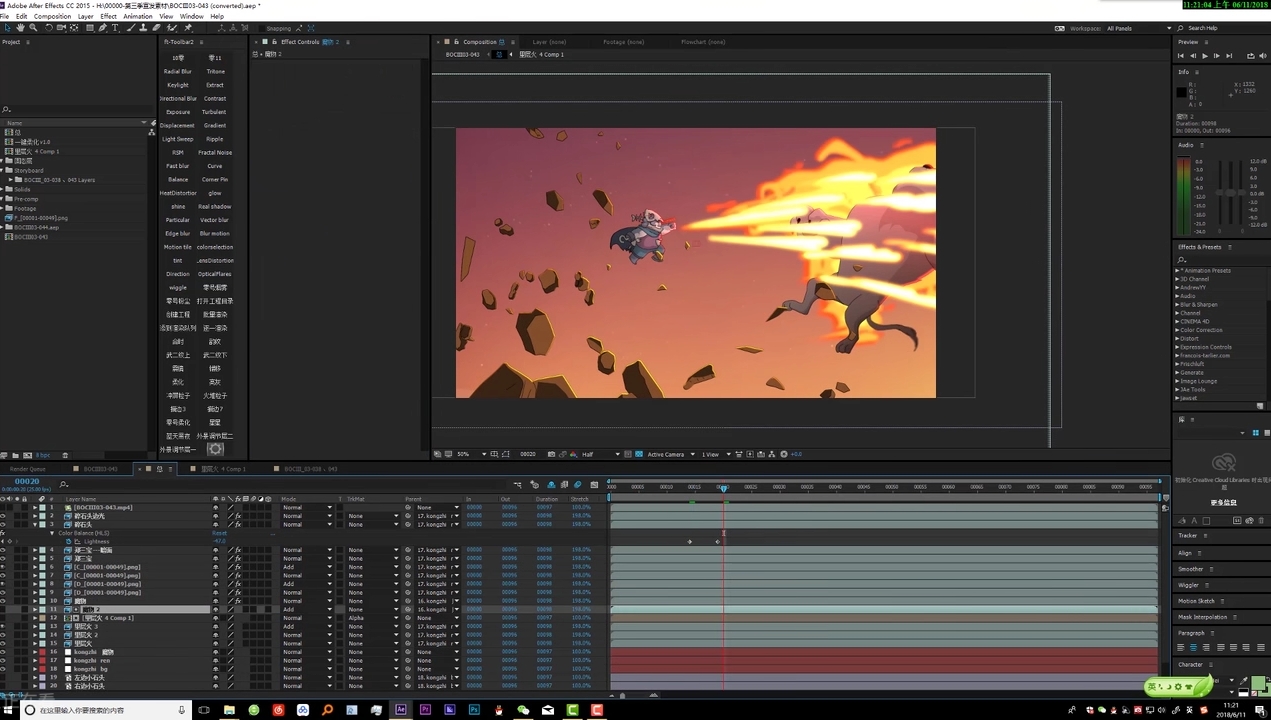The width and height of the screenshot is (1271, 720).
Task: Open Premiere Pro from taskbar
Action: point(425,710)
